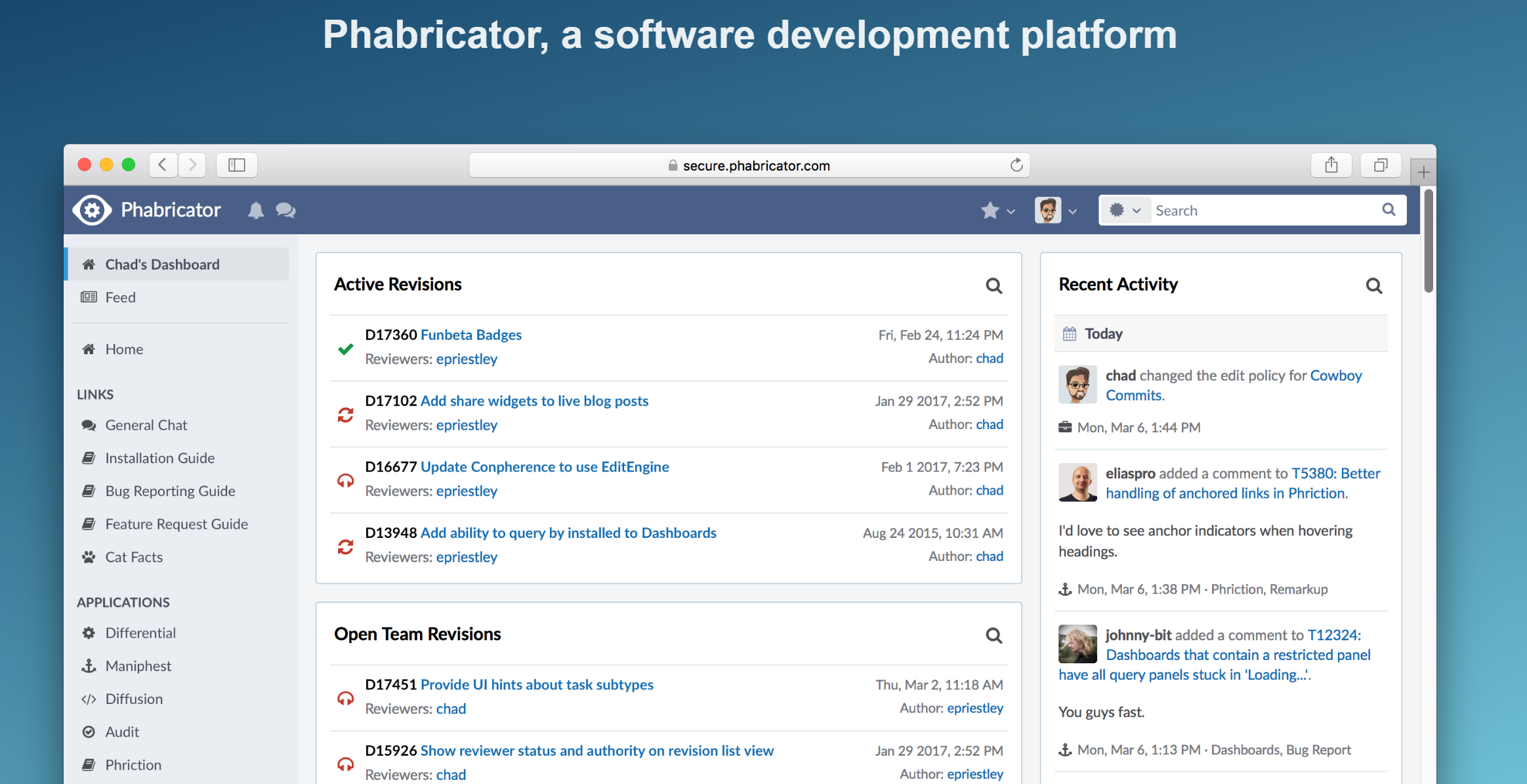Toggle the Safari sidebar button

pos(236,165)
